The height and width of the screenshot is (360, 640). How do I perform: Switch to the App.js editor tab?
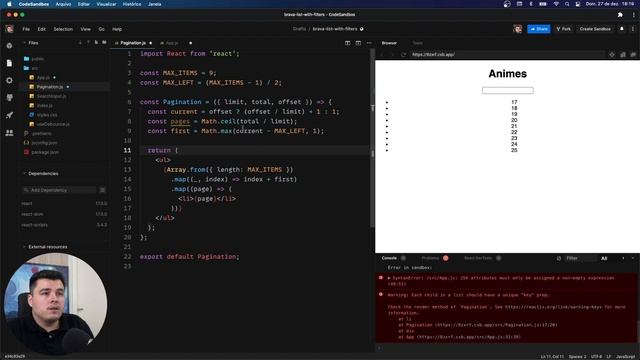pos(171,43)
